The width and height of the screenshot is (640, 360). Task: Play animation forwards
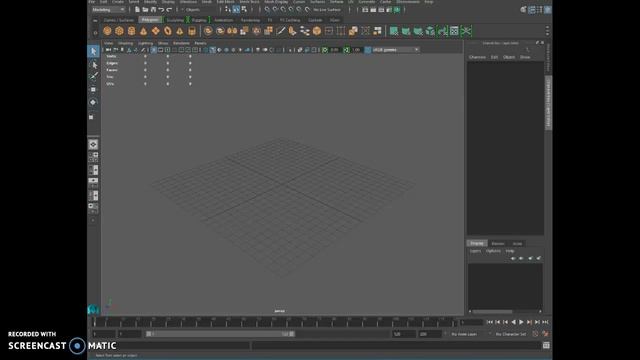coord(521,322)
